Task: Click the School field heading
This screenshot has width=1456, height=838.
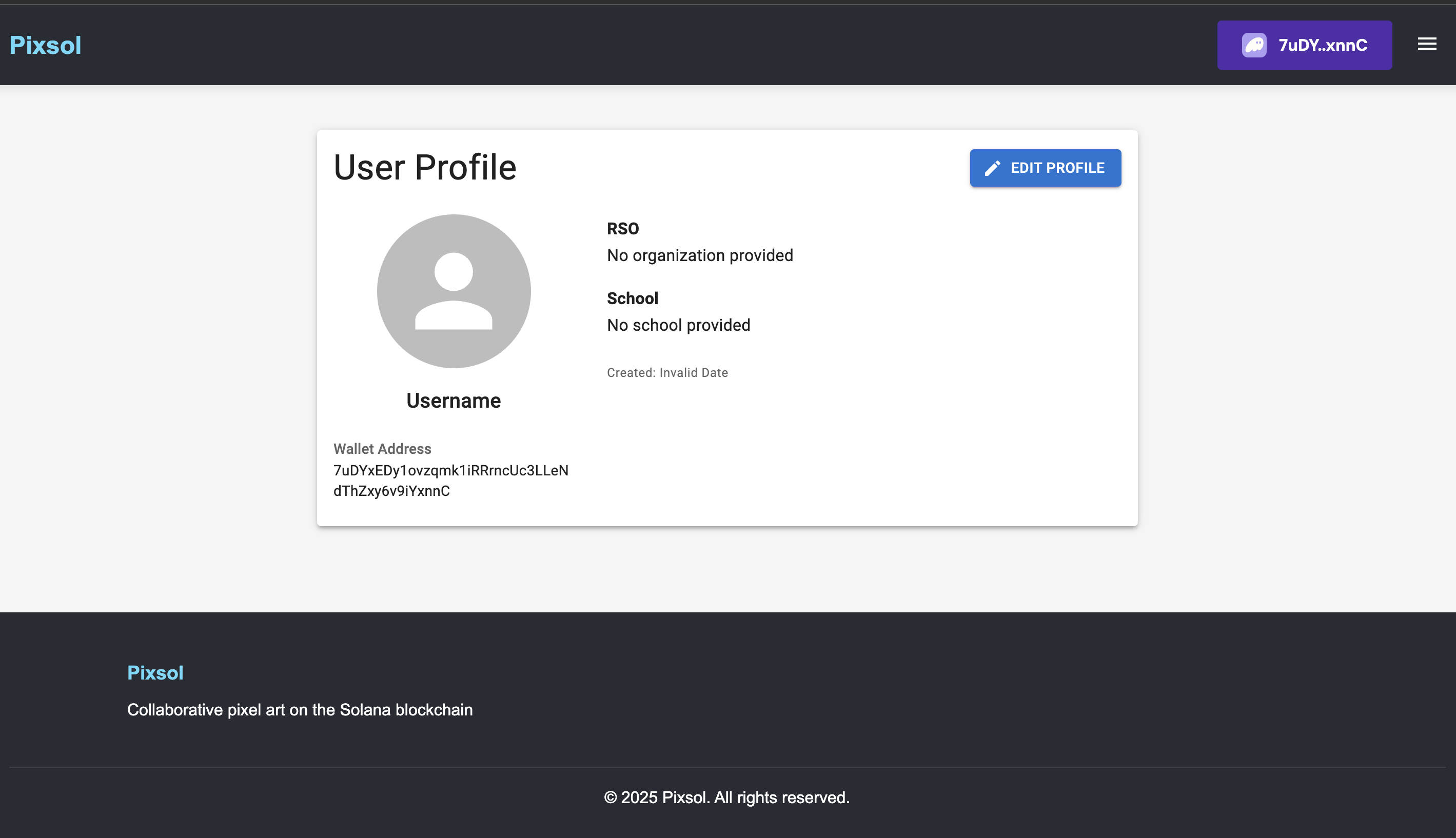Action: [x=632, y=298]
